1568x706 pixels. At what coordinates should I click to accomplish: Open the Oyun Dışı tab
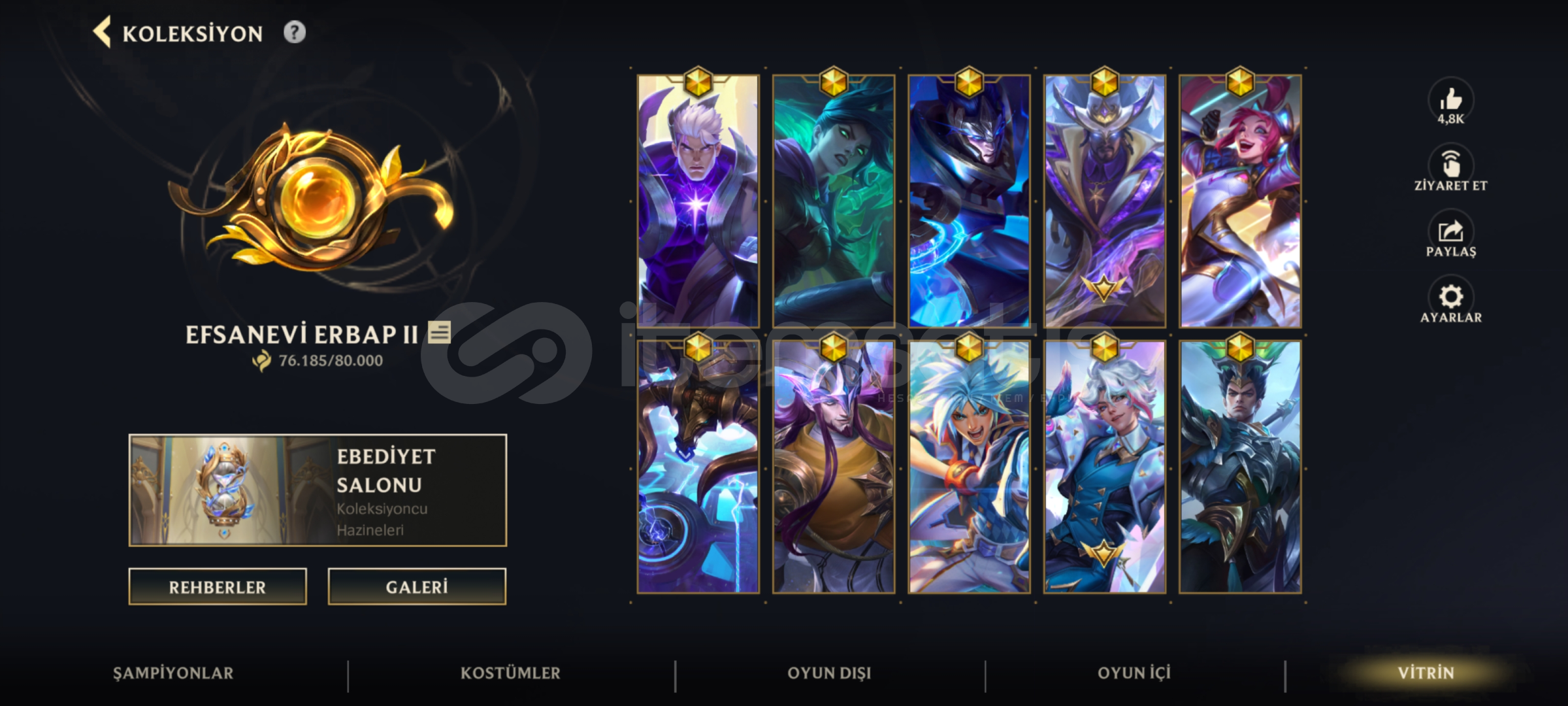tap(829, 673)
